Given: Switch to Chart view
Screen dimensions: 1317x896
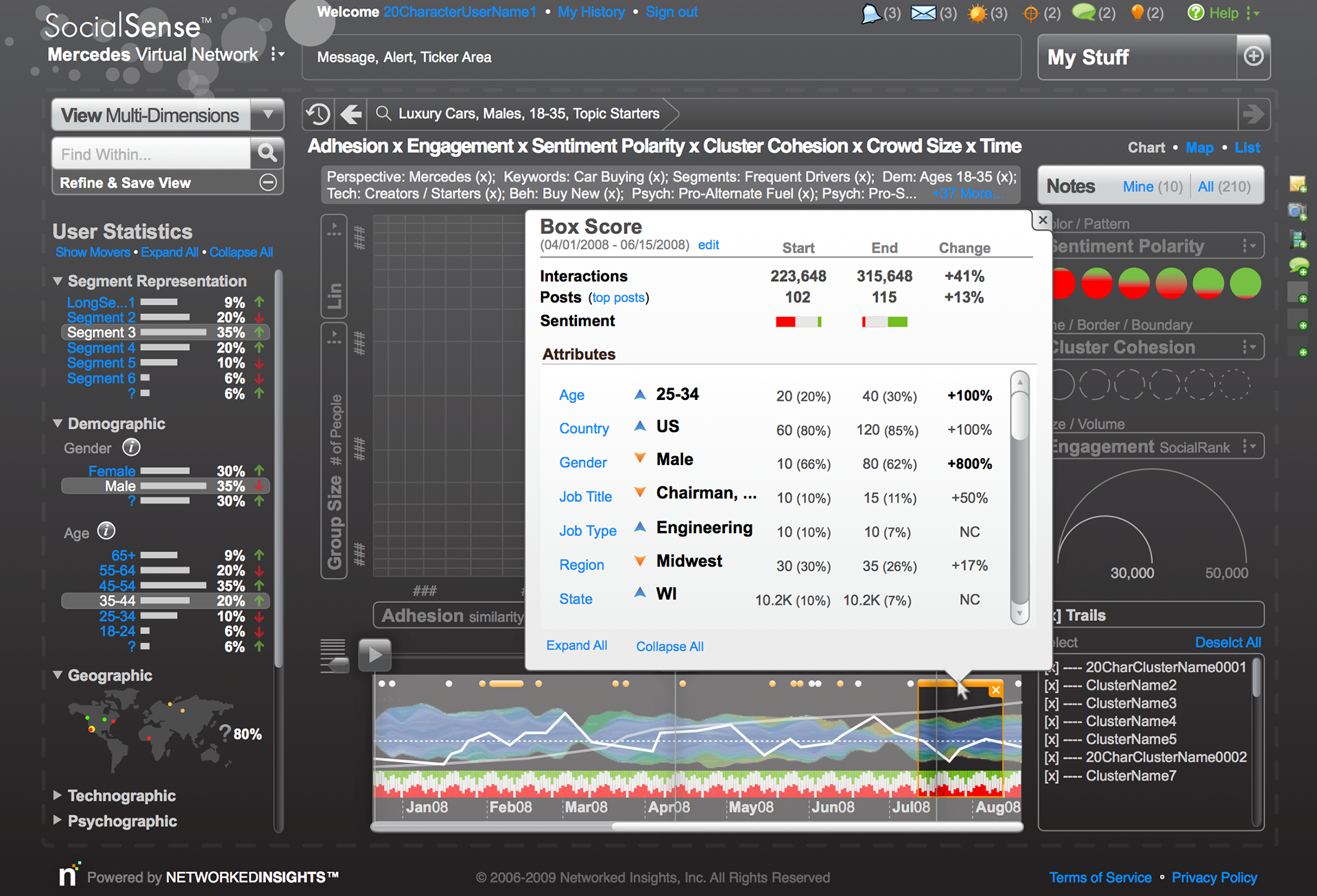Looking at the screenshot, I should [1146, 148].
